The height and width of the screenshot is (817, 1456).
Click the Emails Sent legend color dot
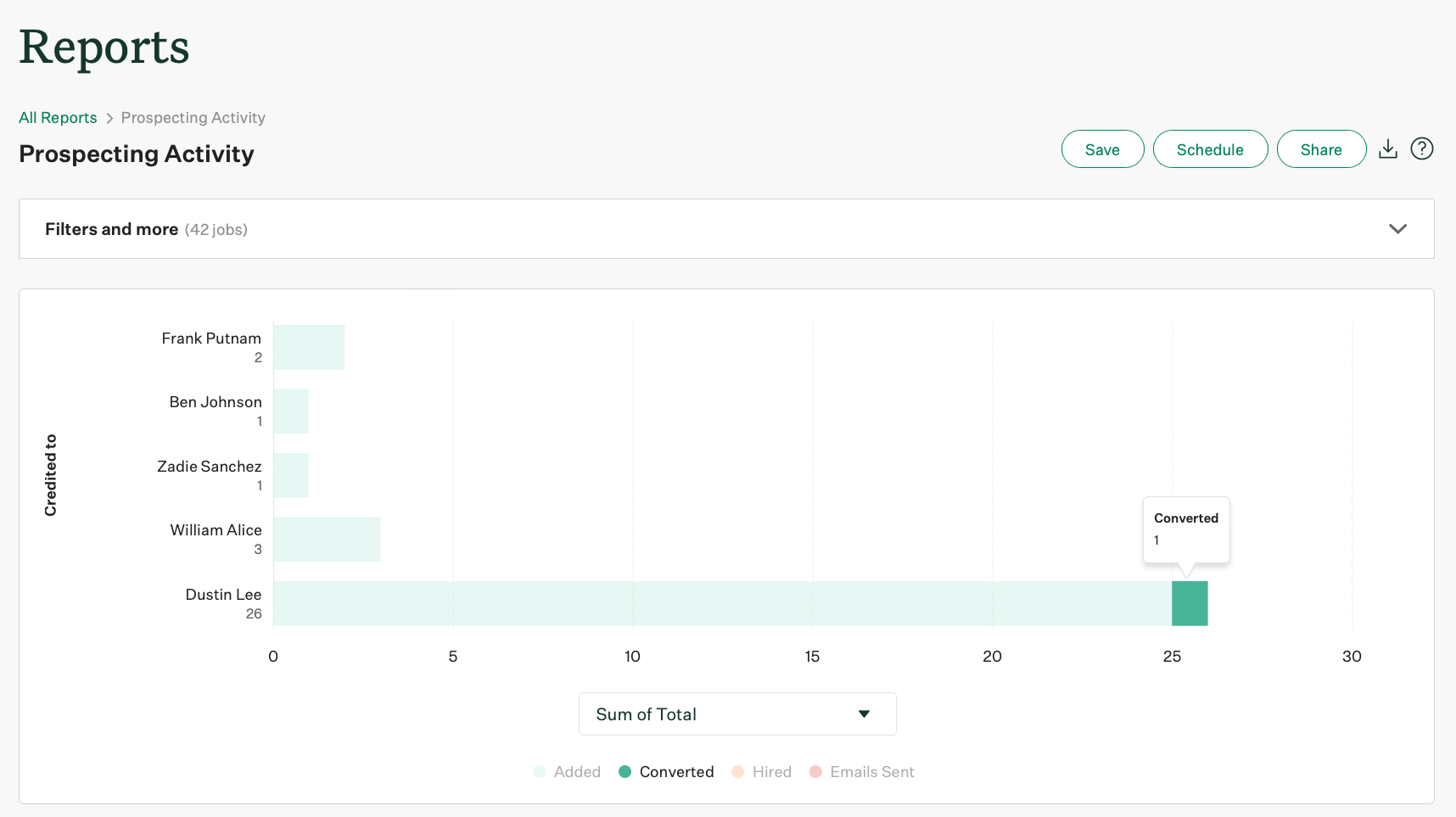coord(815,771)
